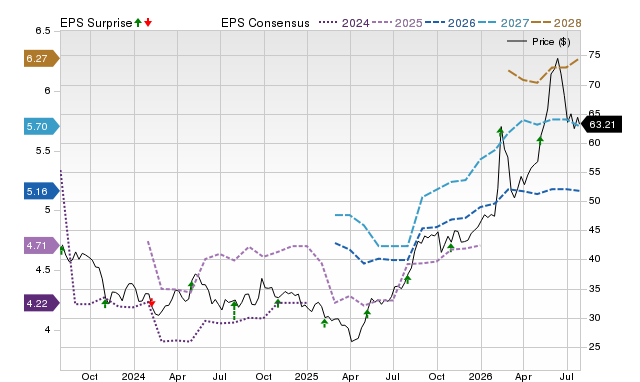The height and width of the screenshot is (382, 640).
Task: Click the 5.5 label on left axis
Action: [43, 151]
